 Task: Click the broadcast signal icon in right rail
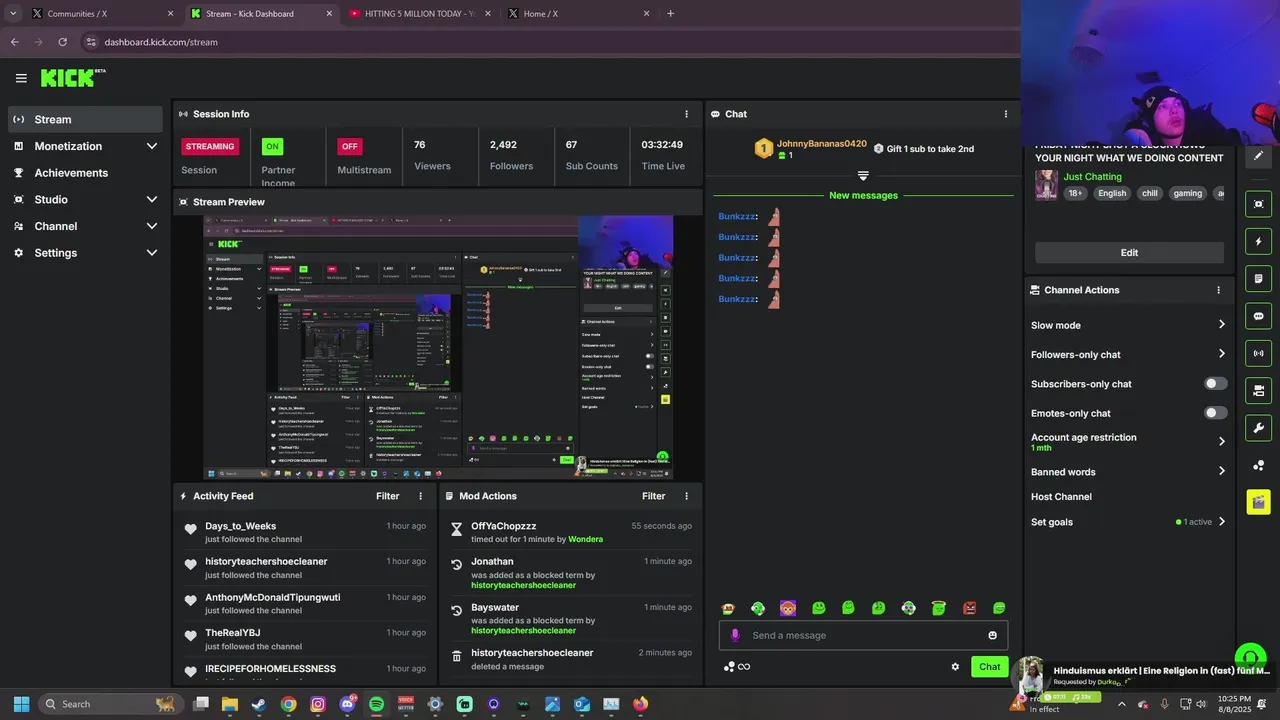[x=1258, y=353]
